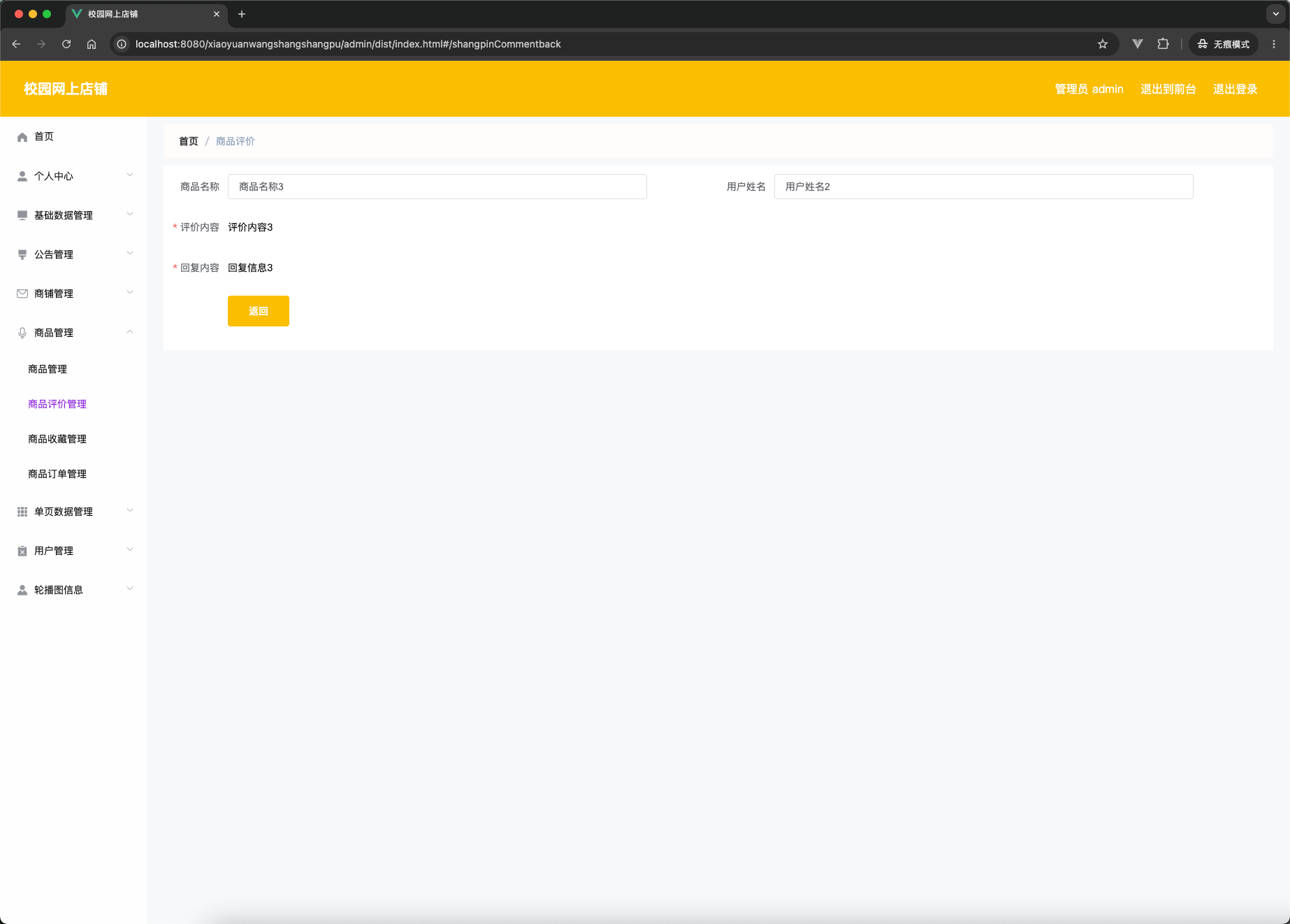Viewport: 1290px width, 924px height.
Task: Open the Vue devtools extension icon
Action: [1138, 44]
